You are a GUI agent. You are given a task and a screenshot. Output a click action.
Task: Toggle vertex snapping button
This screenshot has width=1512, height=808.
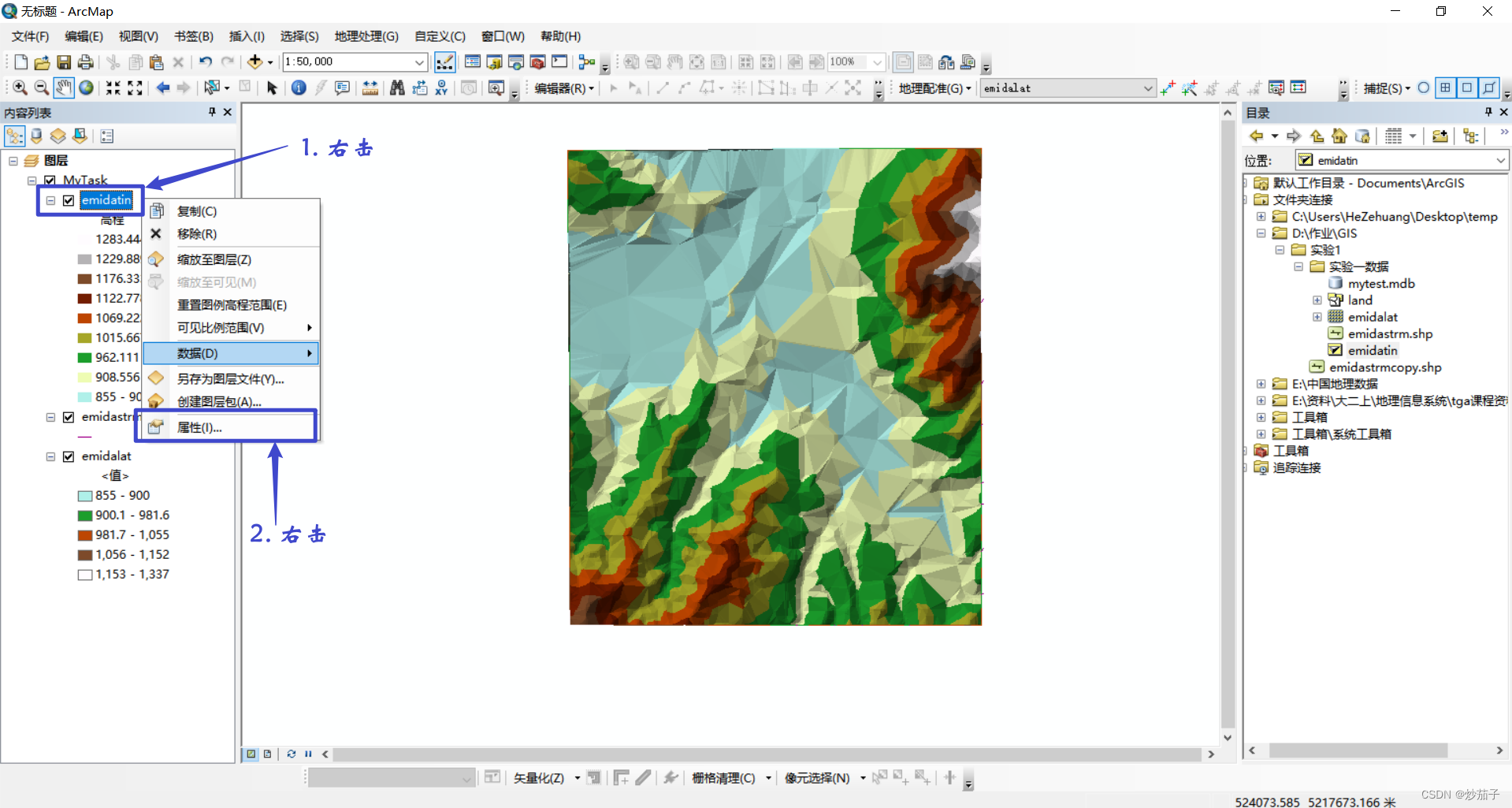pos(1467,88)
